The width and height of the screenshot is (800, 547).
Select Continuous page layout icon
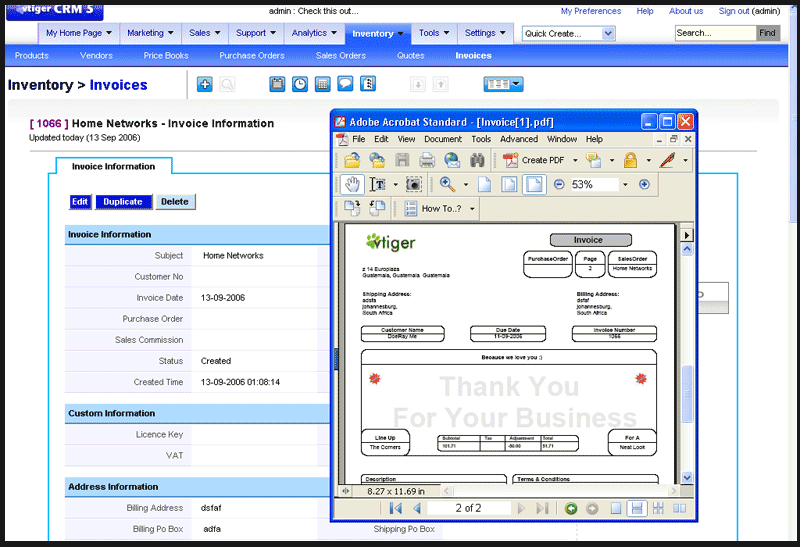coord(637,508)
